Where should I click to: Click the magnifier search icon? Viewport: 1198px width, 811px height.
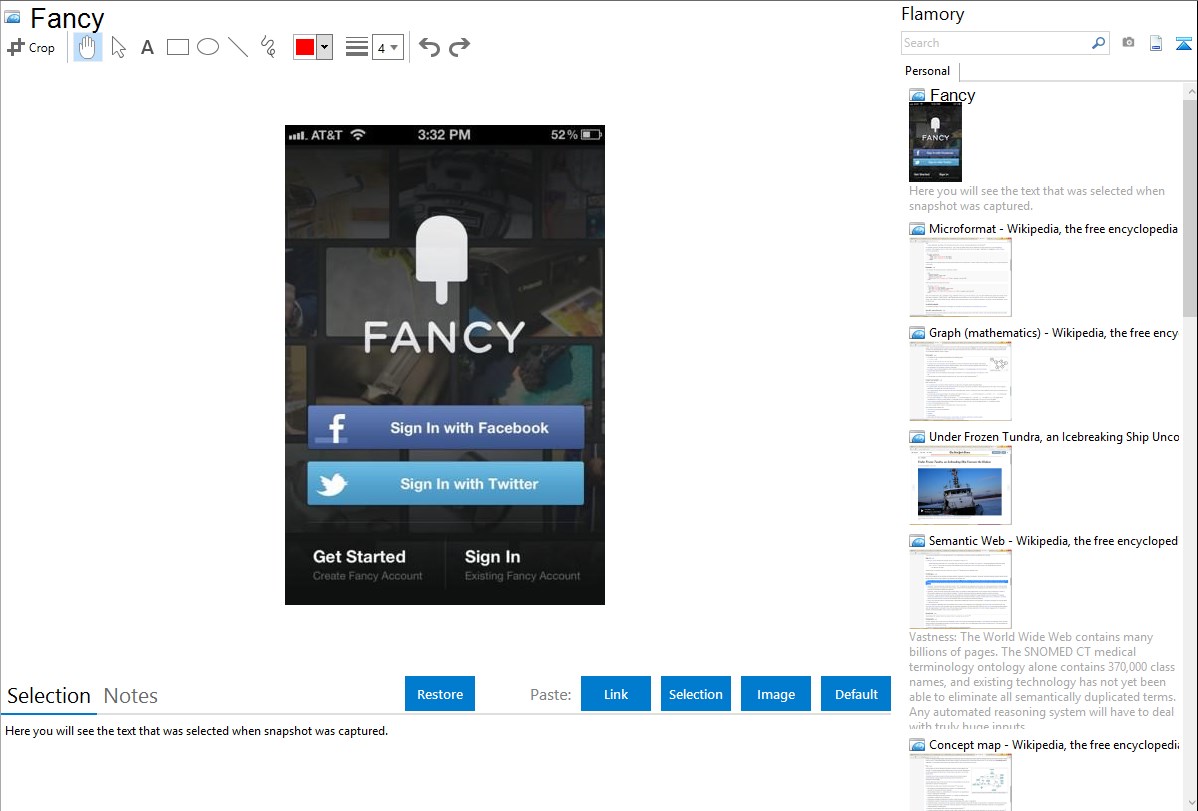click(1099, 43)
